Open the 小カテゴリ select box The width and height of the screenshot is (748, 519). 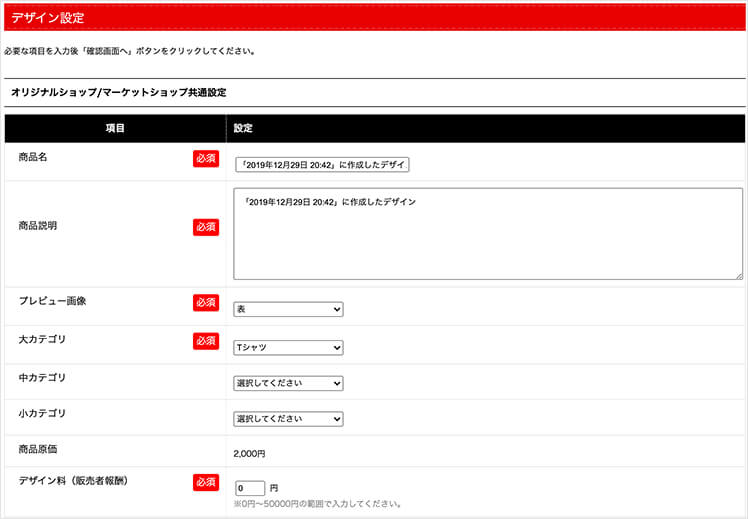tap(288, 419)
